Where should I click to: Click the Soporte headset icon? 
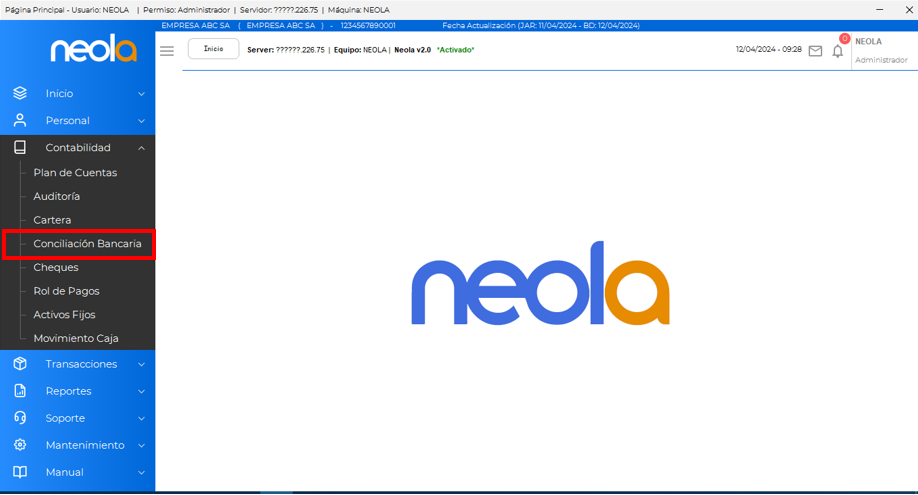pos(20,418)
